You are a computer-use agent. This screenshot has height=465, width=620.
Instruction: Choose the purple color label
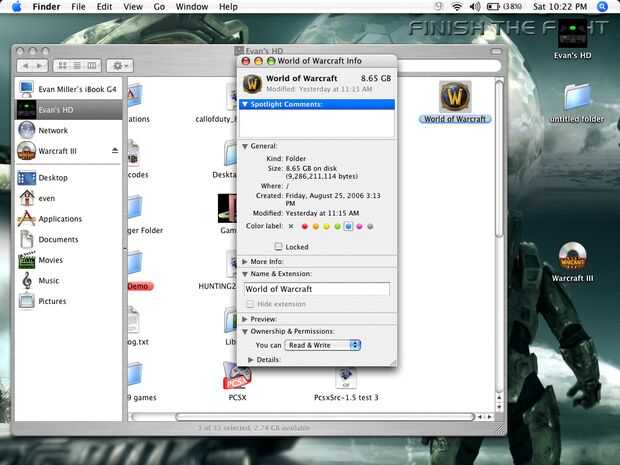359,227
